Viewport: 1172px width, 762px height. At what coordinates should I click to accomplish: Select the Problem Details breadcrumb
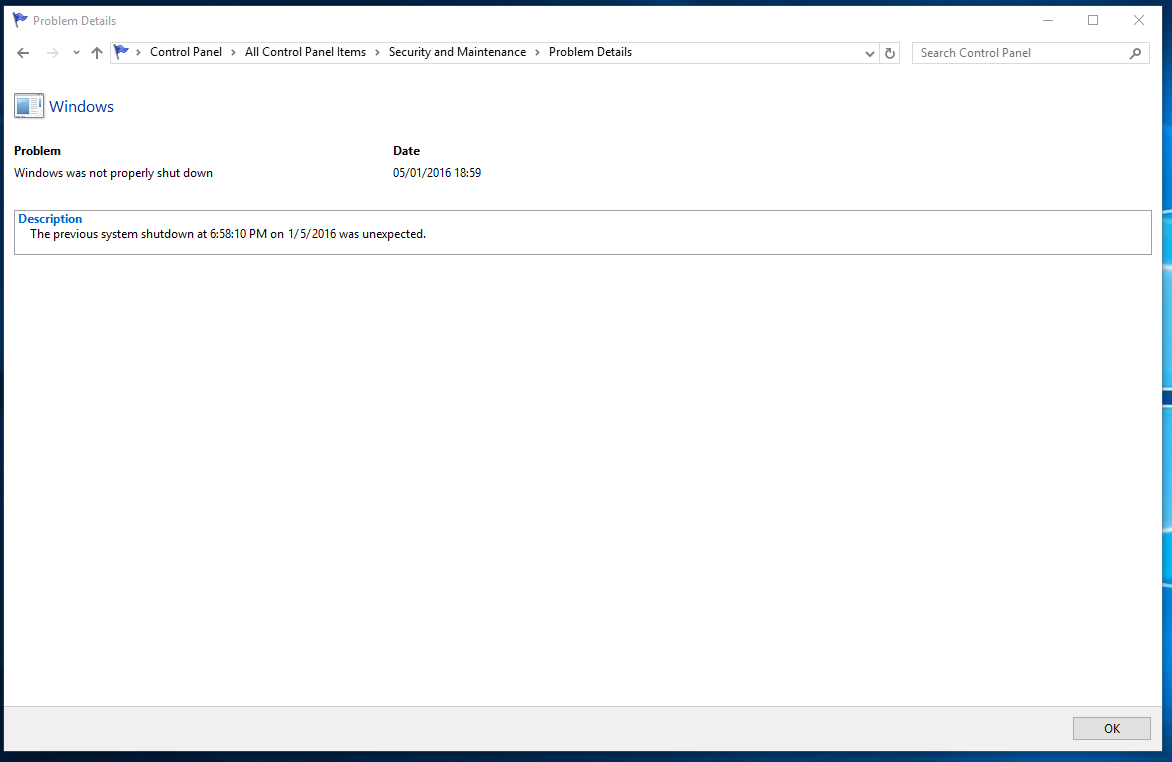coord(590,52)
